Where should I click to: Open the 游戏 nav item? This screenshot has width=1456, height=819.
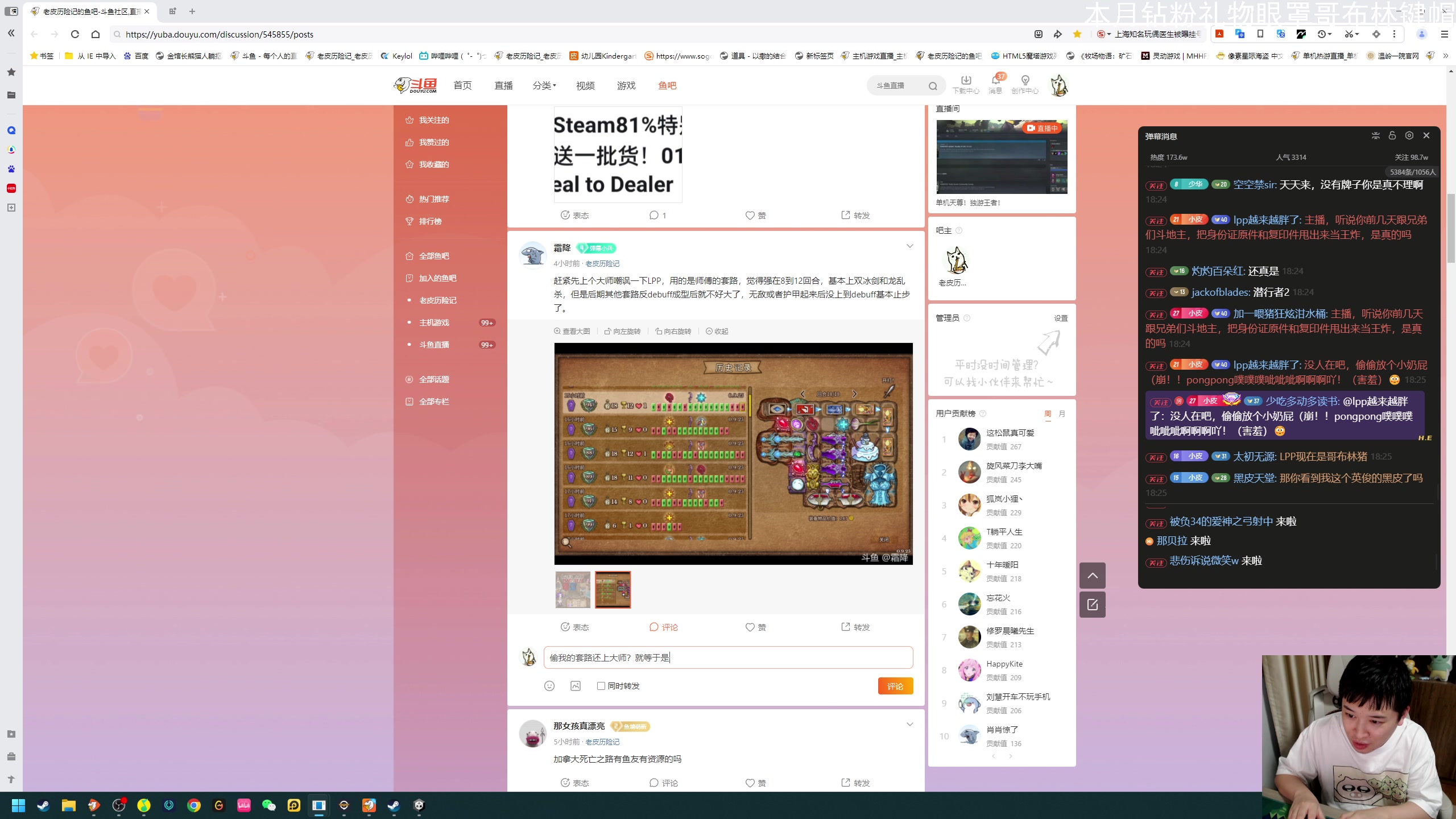point(626,85)
